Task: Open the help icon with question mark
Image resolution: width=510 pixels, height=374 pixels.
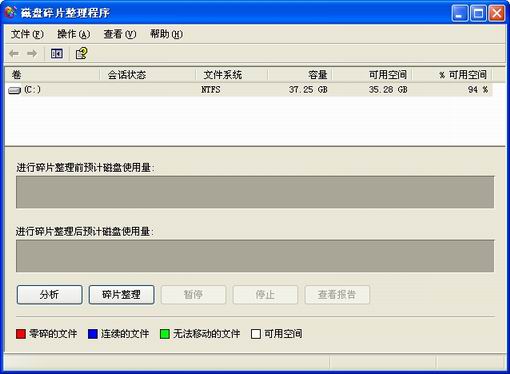Action: pyautogui.click(x=82, y=53)
